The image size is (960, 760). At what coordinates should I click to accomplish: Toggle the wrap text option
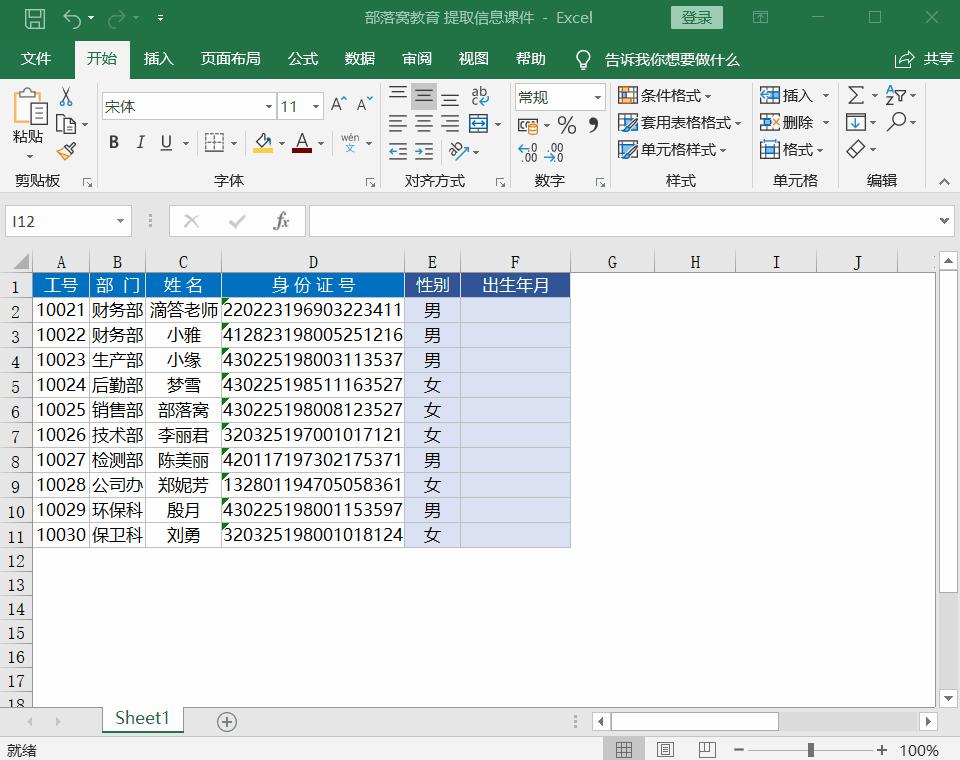[x=480, y=95]
